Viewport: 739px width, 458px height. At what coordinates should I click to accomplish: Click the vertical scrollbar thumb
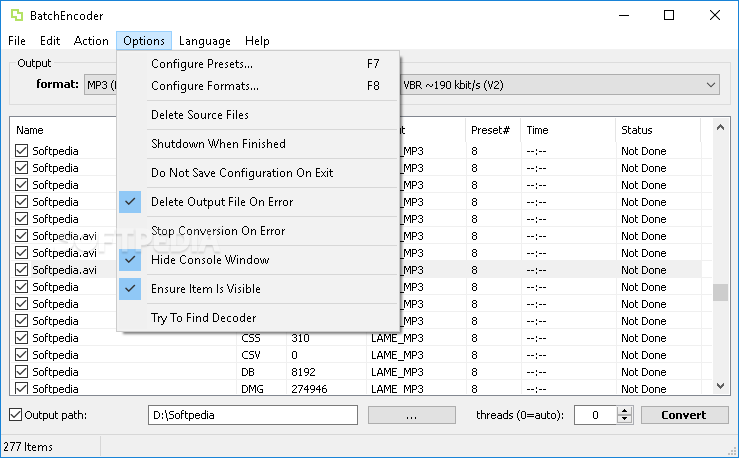tap(720, 292)
